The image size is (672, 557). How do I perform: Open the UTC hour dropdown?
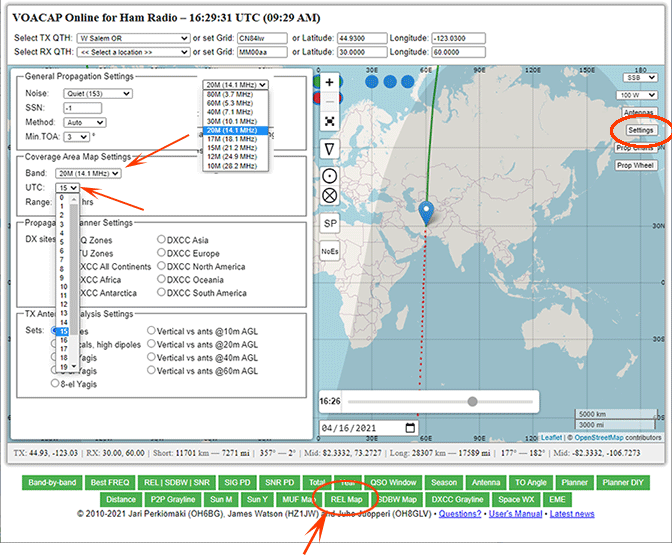coord(67,188)
